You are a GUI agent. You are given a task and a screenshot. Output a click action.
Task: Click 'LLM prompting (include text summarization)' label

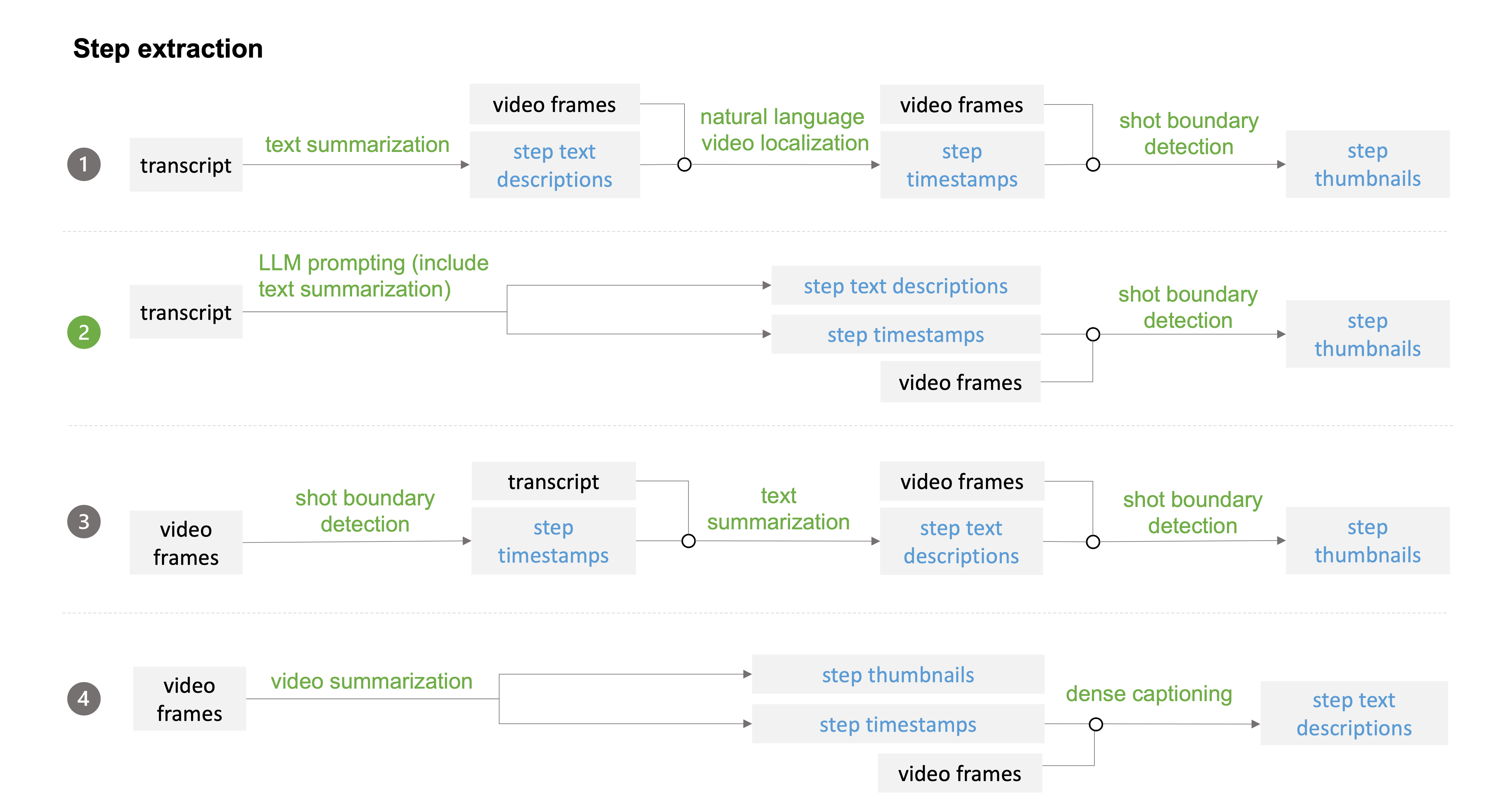(x=373, y=276)
